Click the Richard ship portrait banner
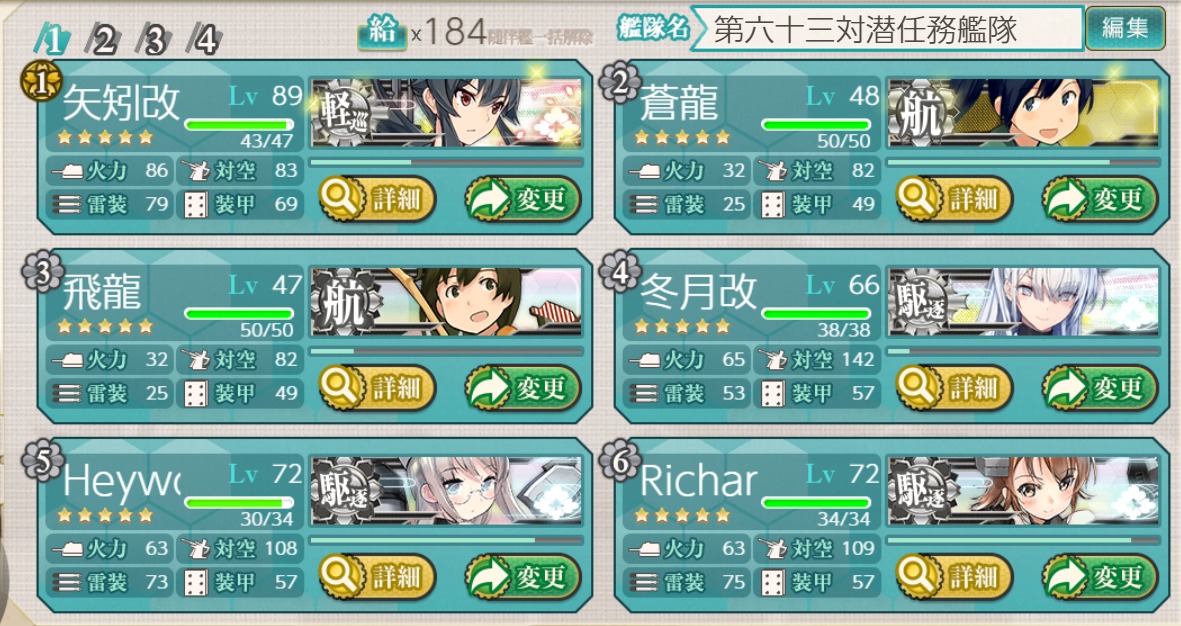1181x626 pixels. click(1024, 490)
